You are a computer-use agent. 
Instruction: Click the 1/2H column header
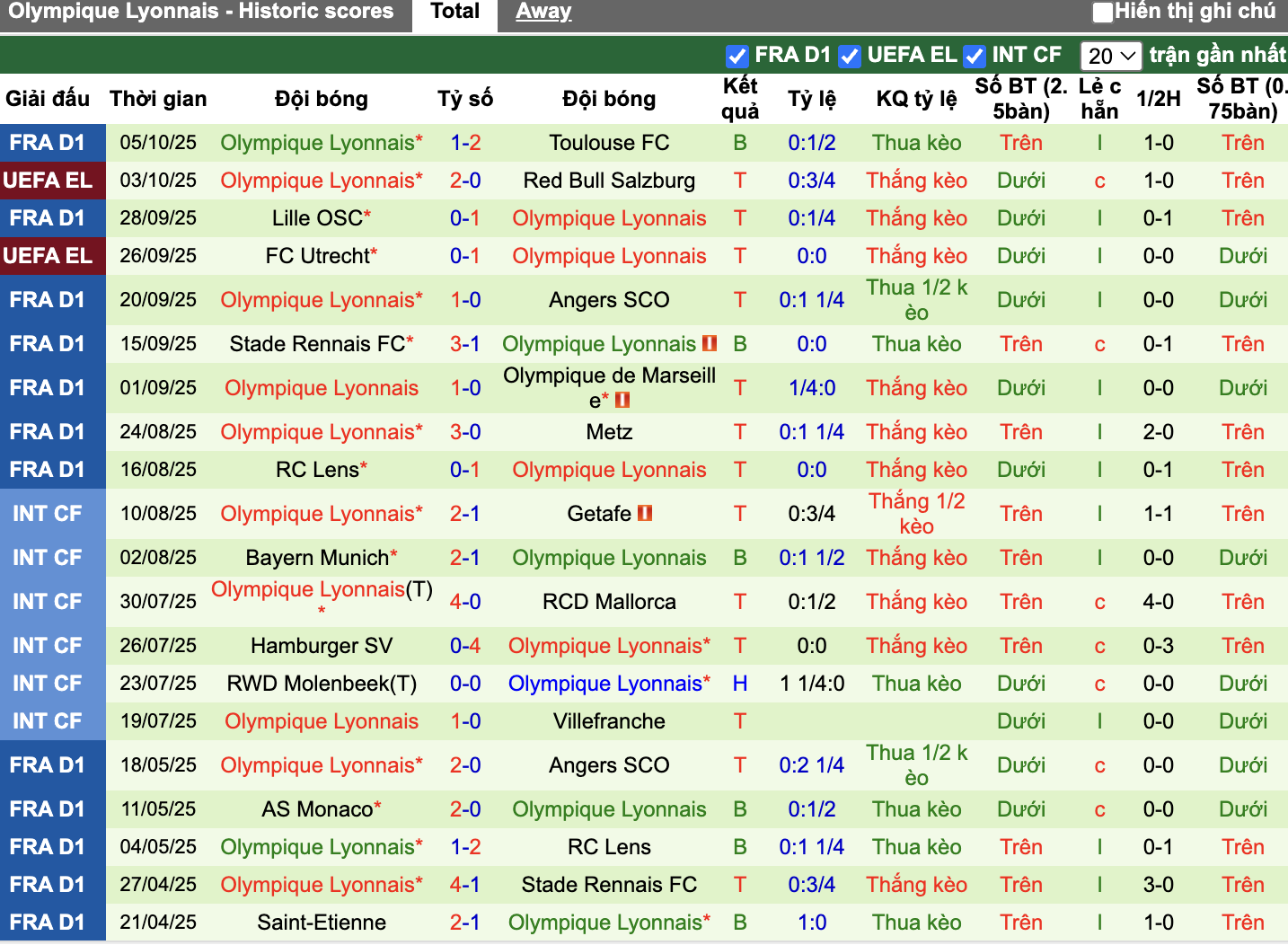pyautogui.click(x=1158, y=99)
